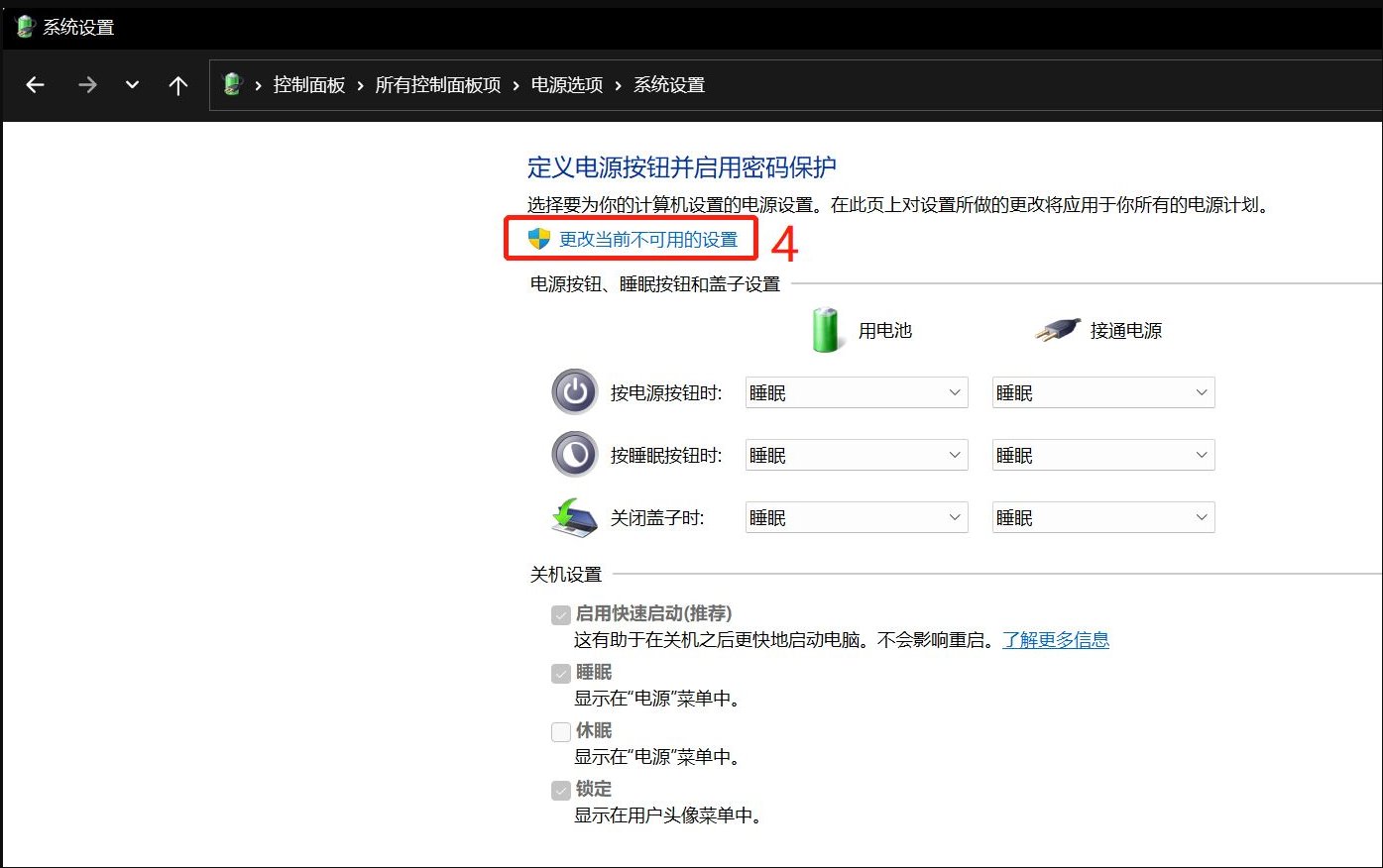Click the power button icon

(573, 390)
